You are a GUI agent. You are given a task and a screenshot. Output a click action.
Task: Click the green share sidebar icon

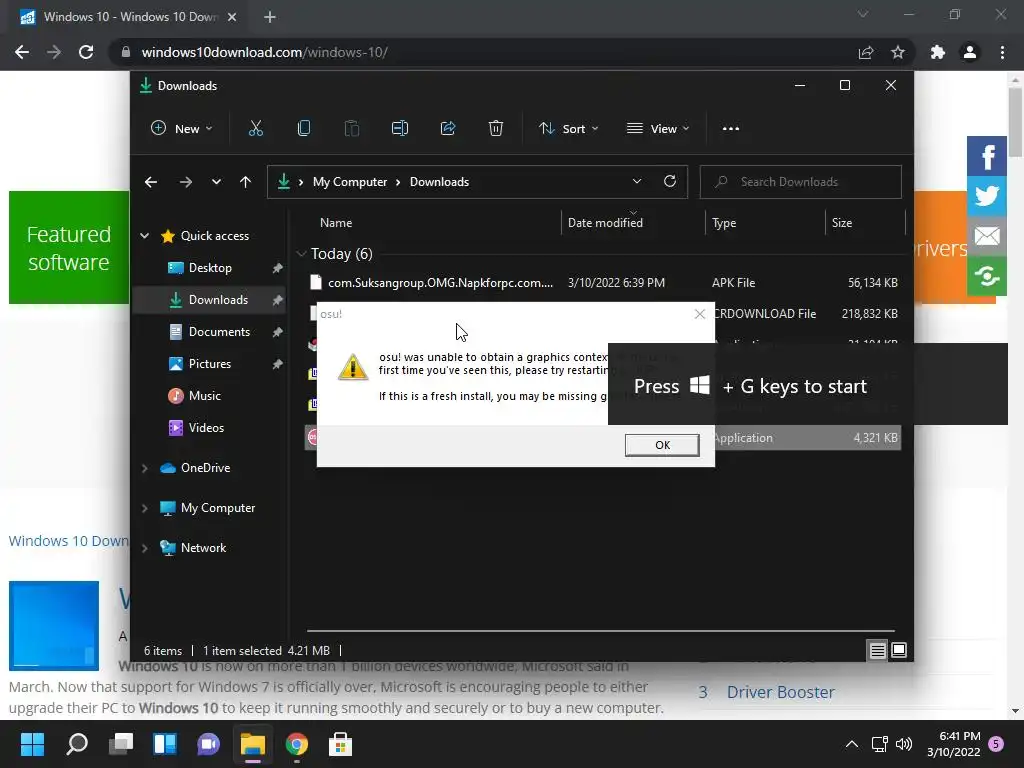[987, 276]
